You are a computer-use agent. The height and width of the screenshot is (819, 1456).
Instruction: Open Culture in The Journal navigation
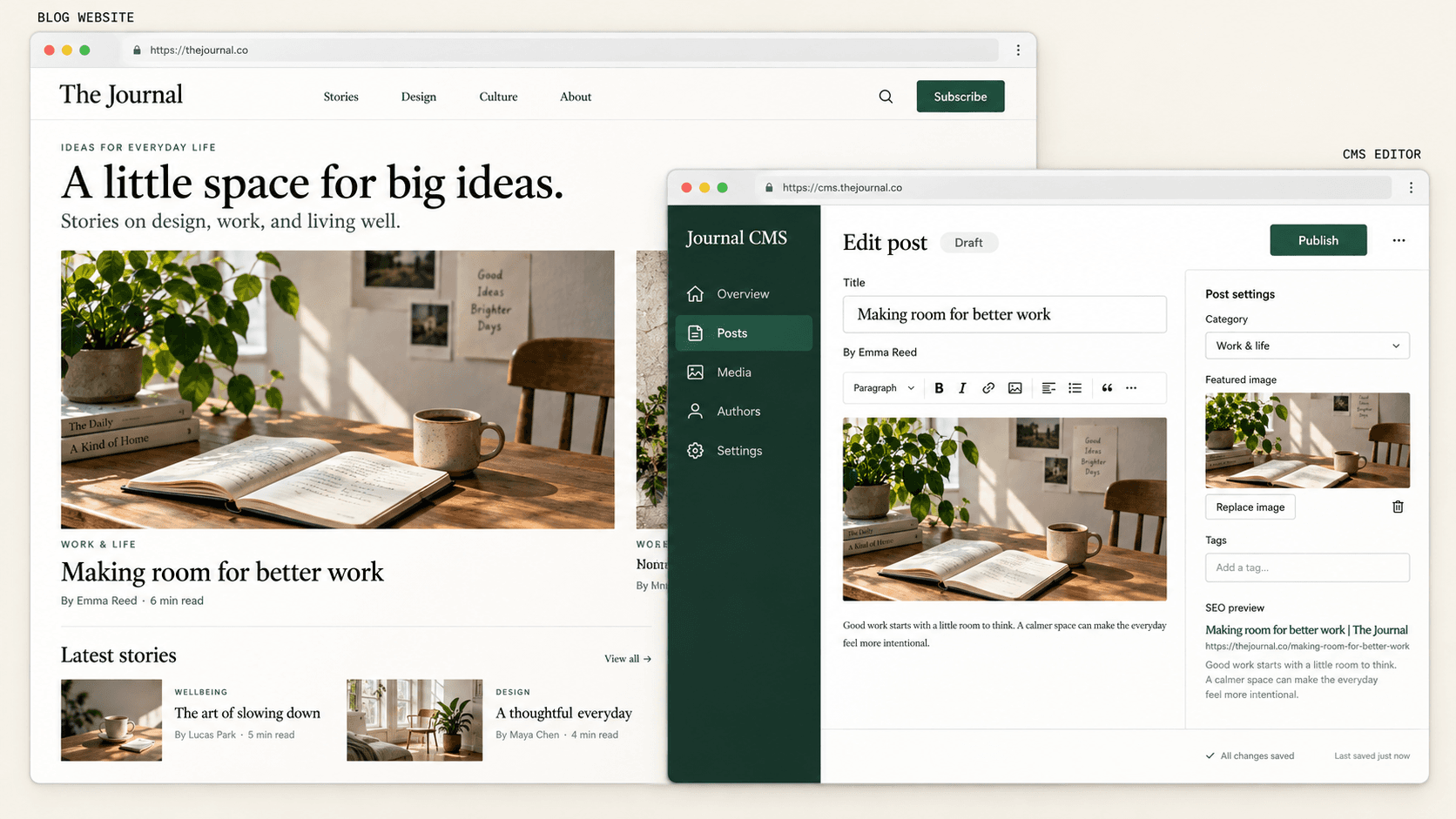pos(498,97)
